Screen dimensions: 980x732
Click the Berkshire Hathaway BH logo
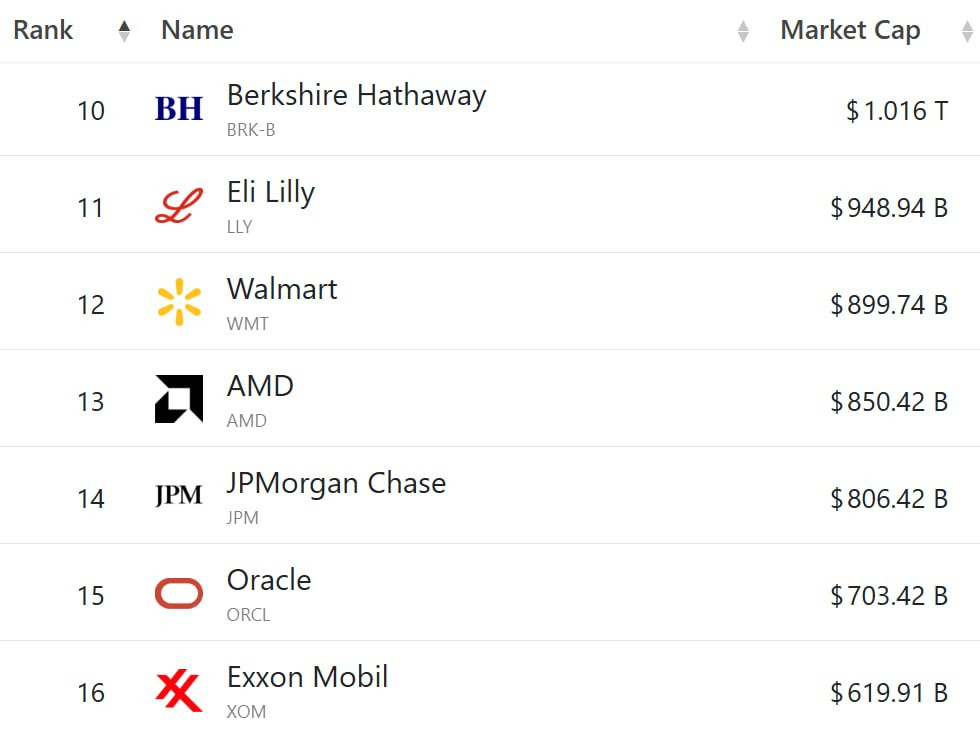[x=179, y=109]
